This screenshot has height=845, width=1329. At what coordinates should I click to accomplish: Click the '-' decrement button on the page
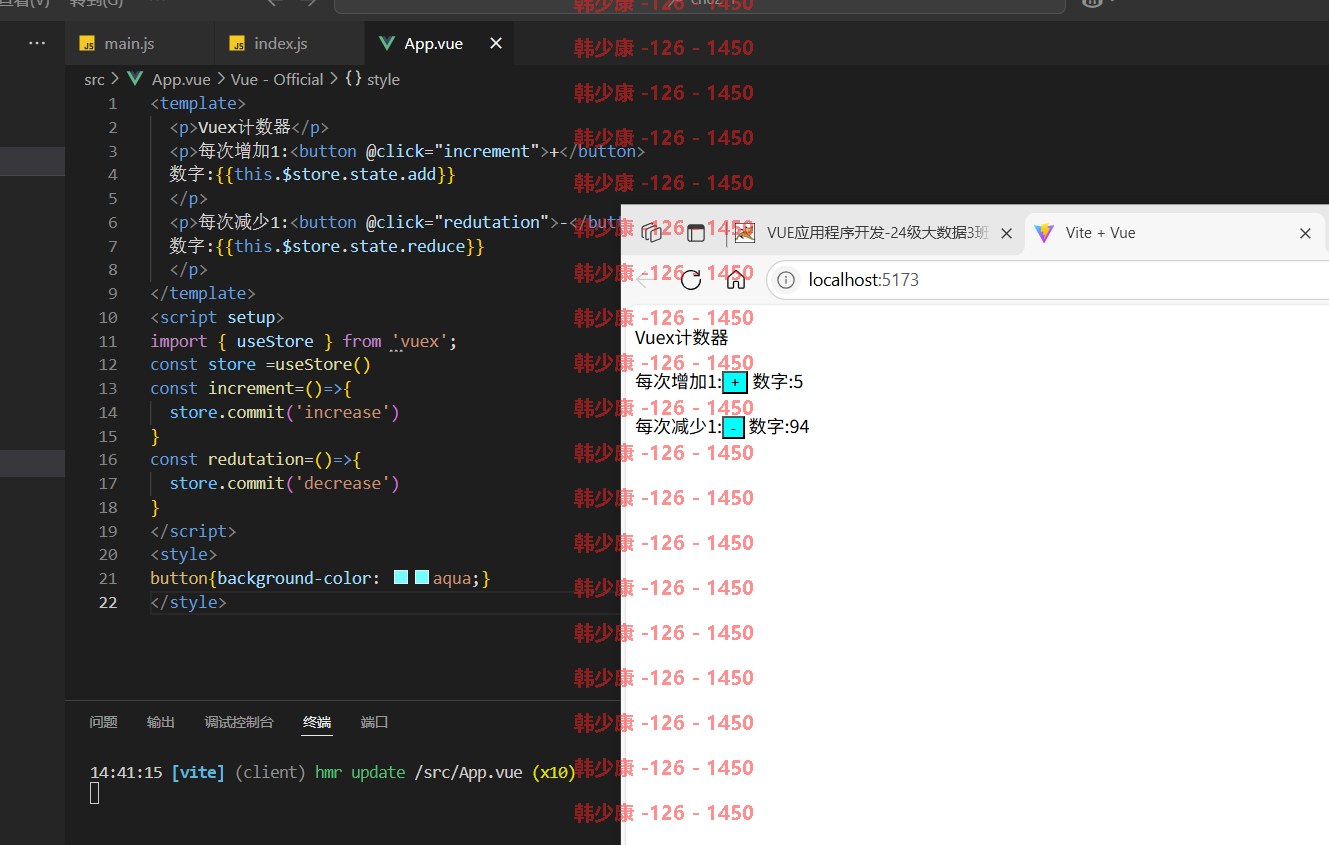coord(733,428)
